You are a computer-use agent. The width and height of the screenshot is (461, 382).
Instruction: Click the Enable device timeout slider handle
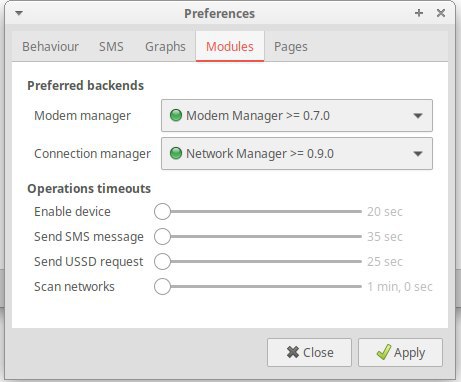[162, 211]
